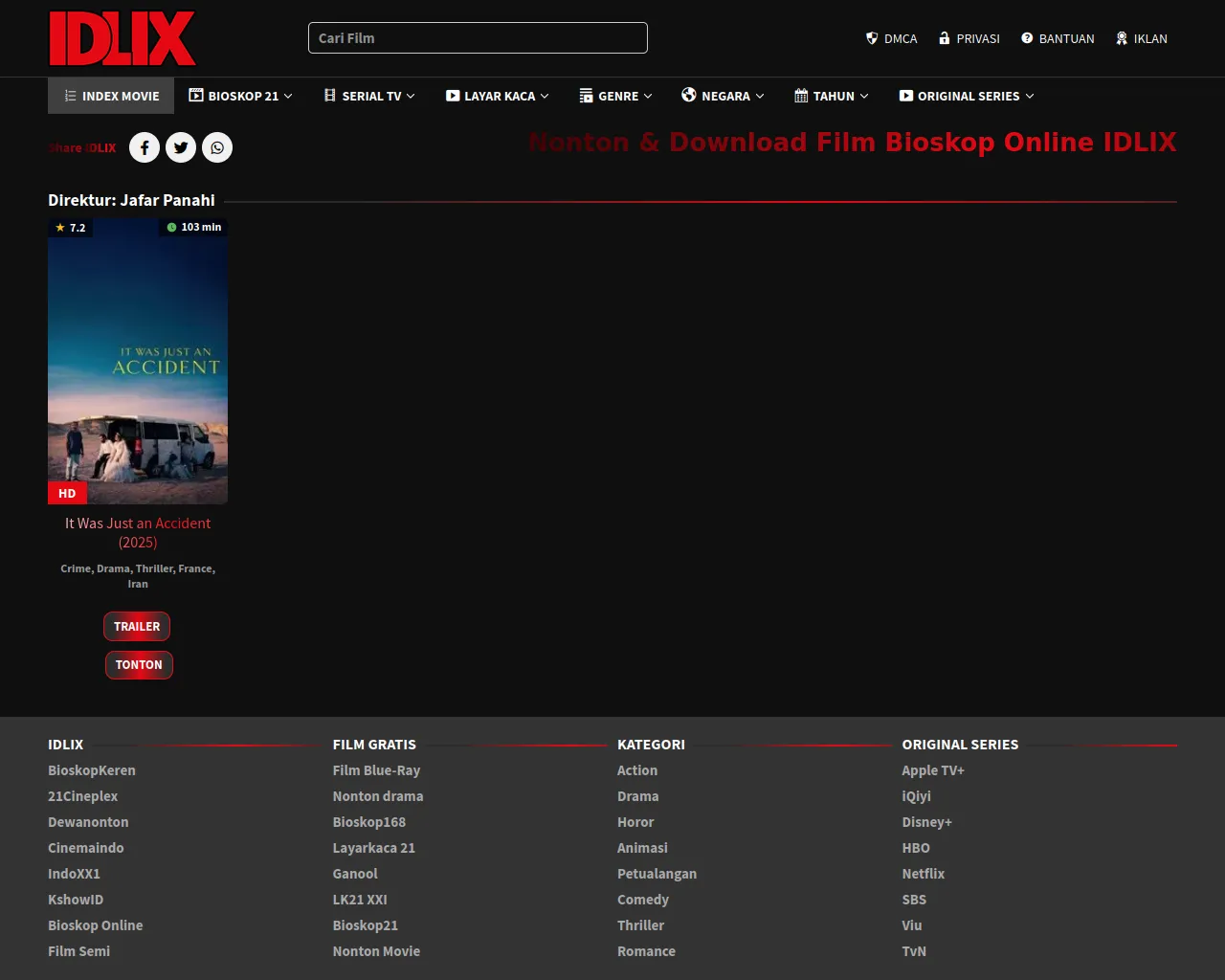Open the Netflix original series link
1225x980 pixels.
tap(924, 874)
